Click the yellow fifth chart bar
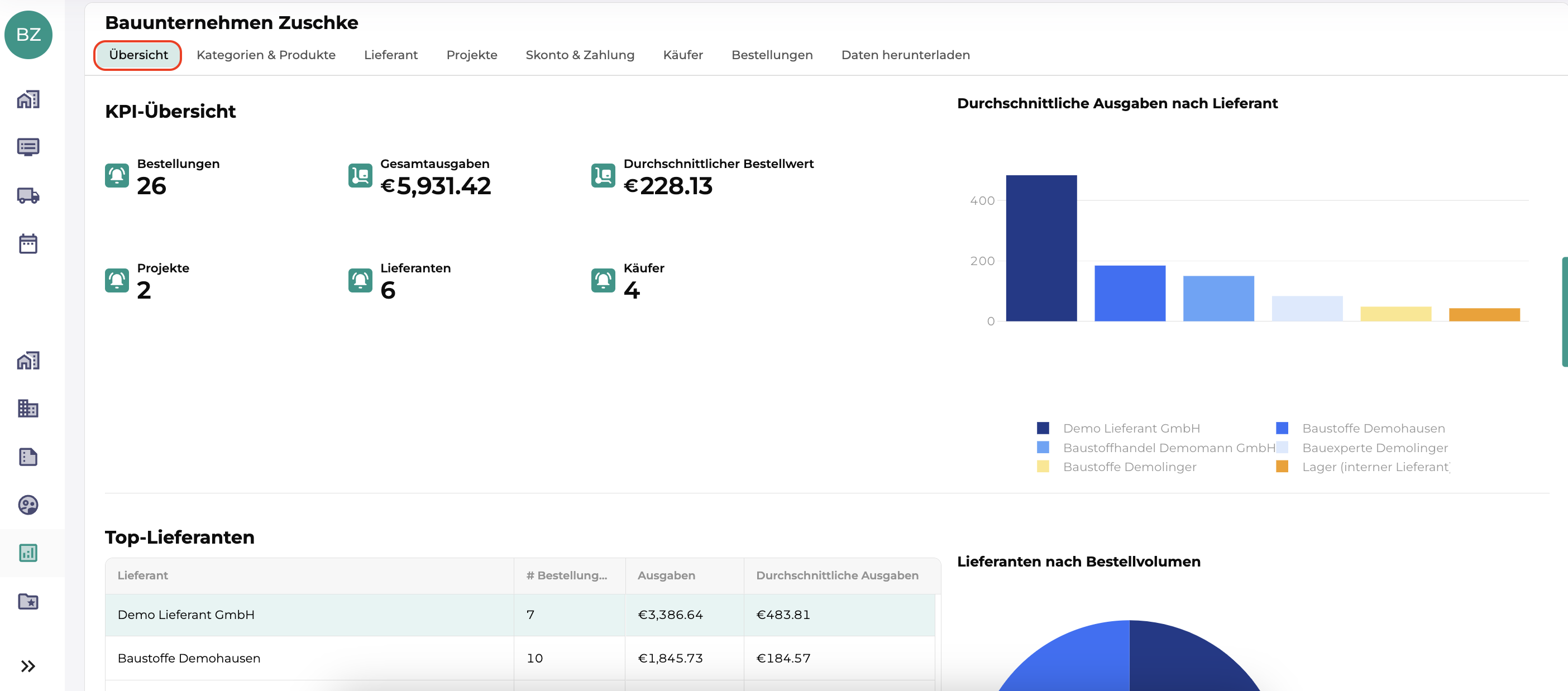 [1396, 314]
